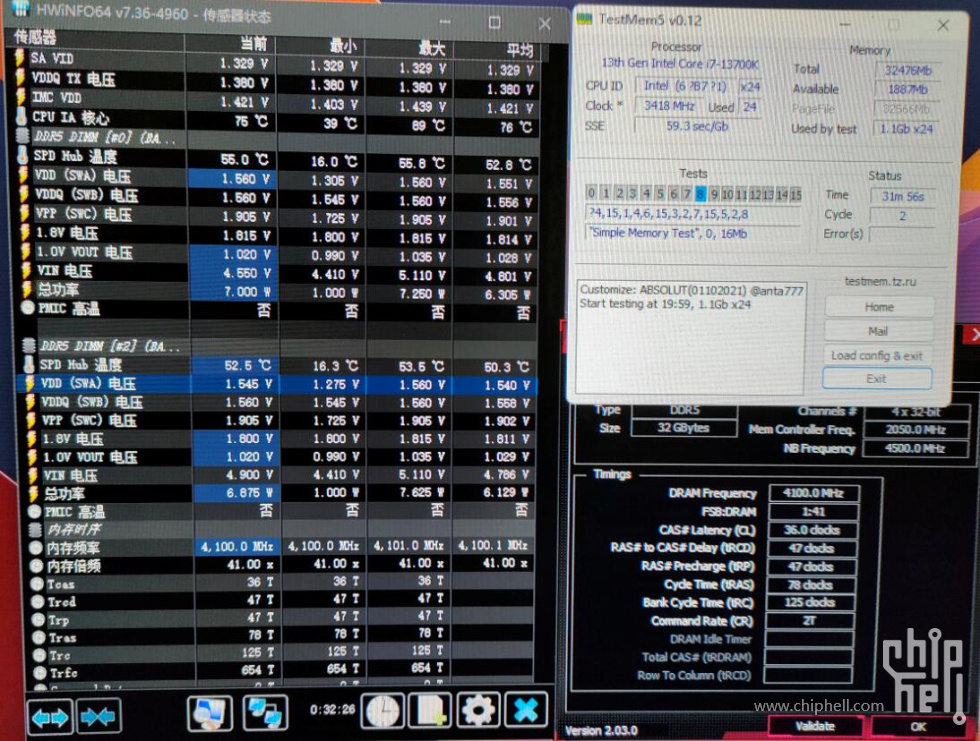The height and width of the screenshot is (741, 980).
Task: Click the TestMem5 title bar app icon
Action: pyautogui.click(x=585, y=18)
